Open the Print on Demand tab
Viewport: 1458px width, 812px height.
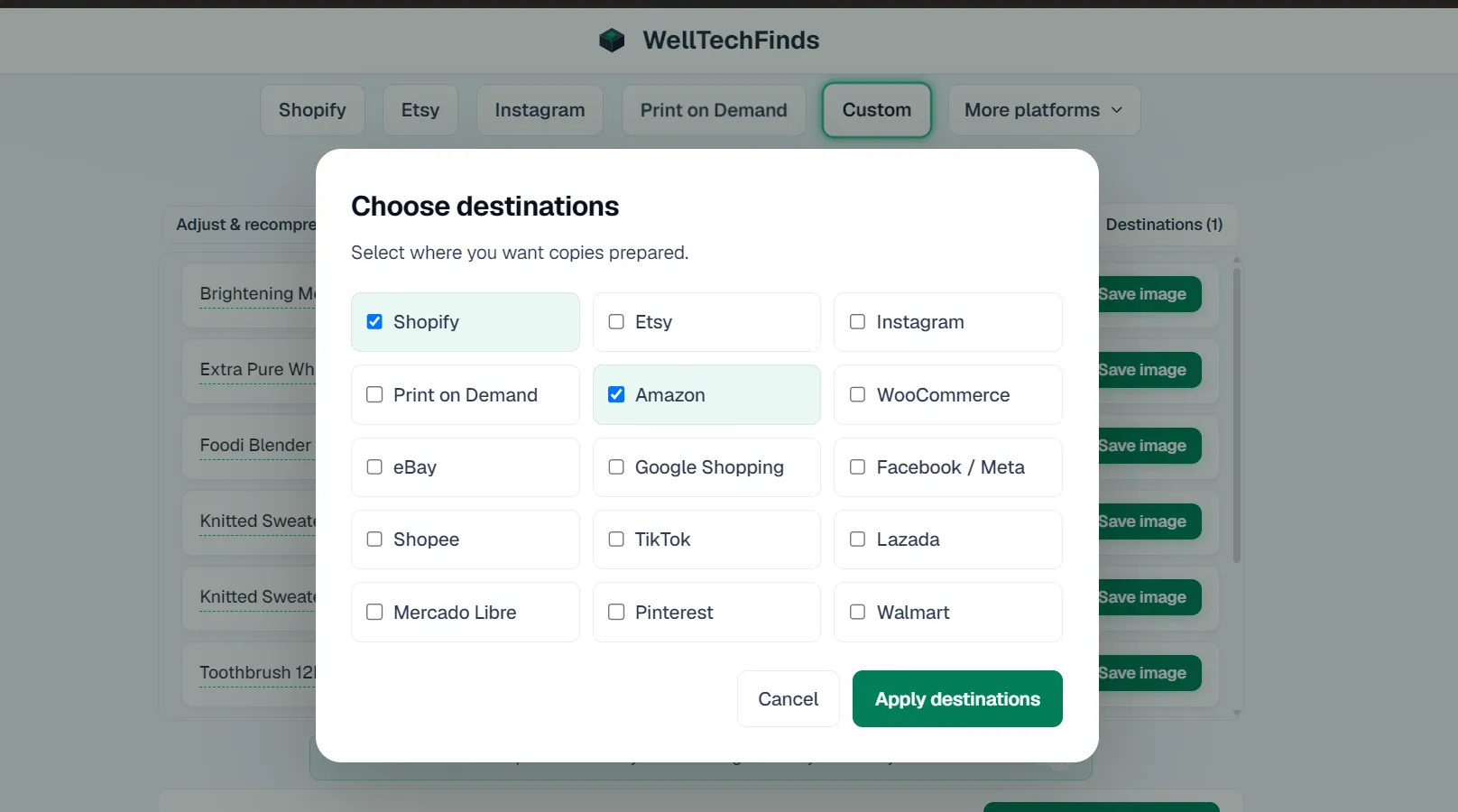click(714, 110)
